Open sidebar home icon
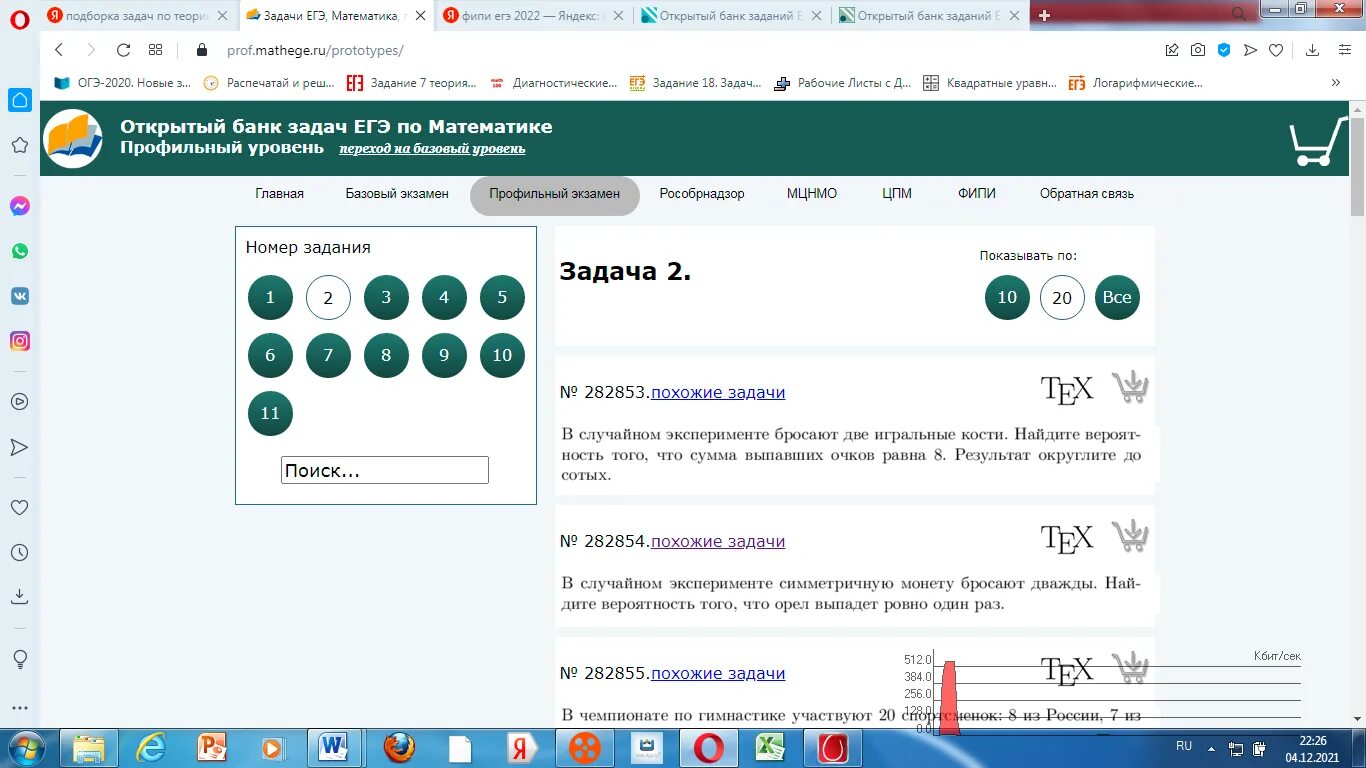 coord(20,100)
